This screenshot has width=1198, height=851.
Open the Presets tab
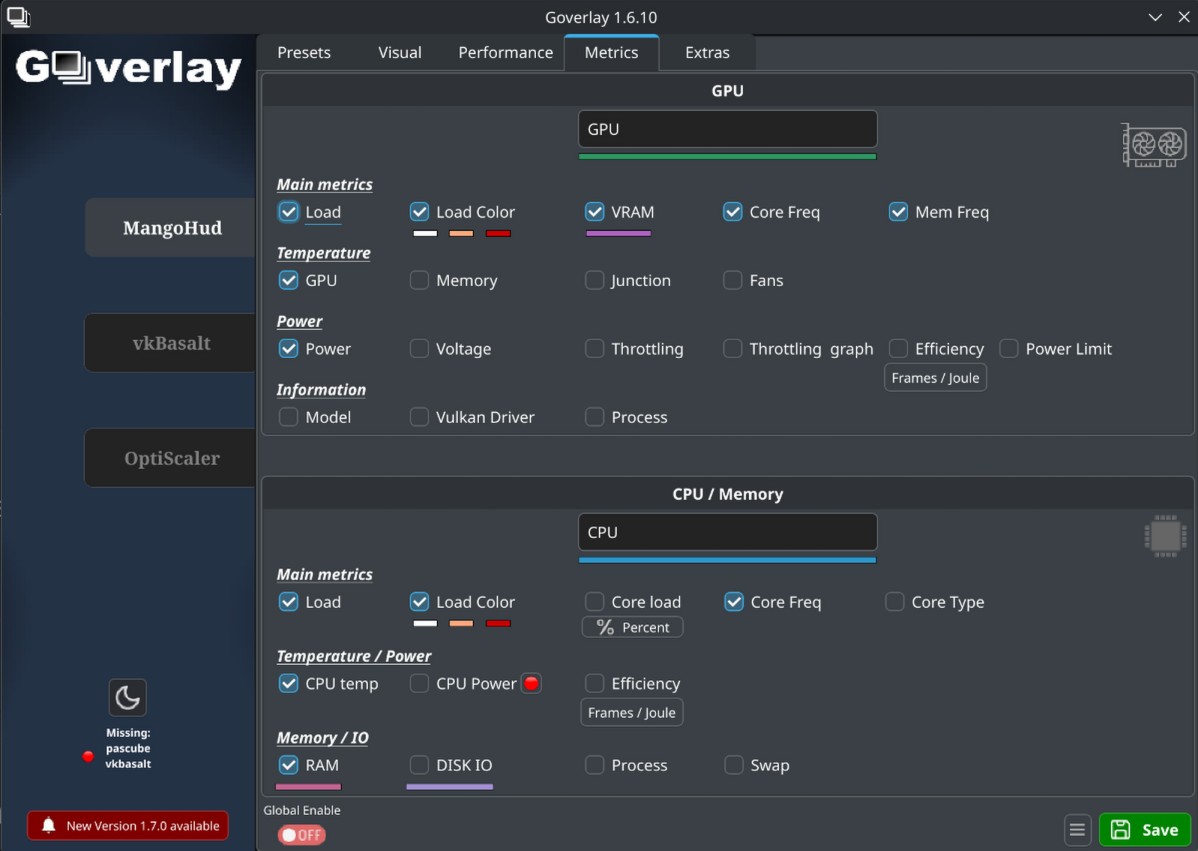[304, 53]
